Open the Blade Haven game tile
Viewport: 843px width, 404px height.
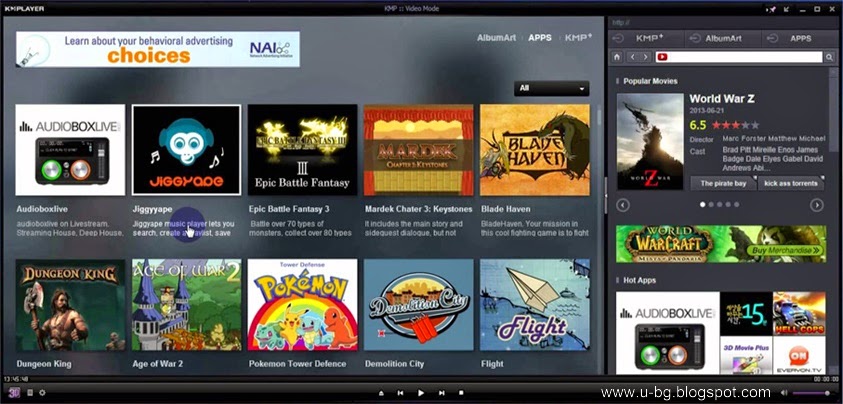[535, 150]
